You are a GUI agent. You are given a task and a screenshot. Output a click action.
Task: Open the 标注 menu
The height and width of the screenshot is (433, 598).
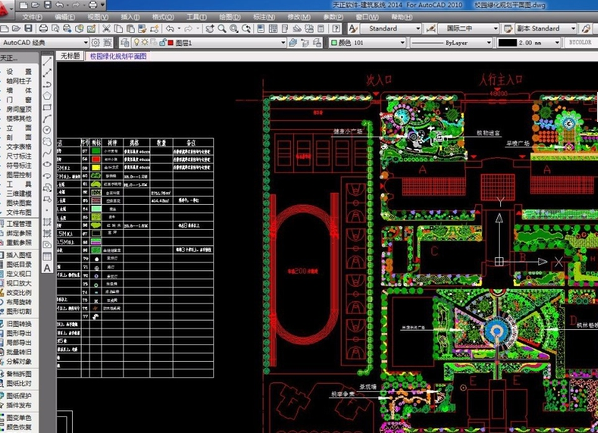coord(264,17)
